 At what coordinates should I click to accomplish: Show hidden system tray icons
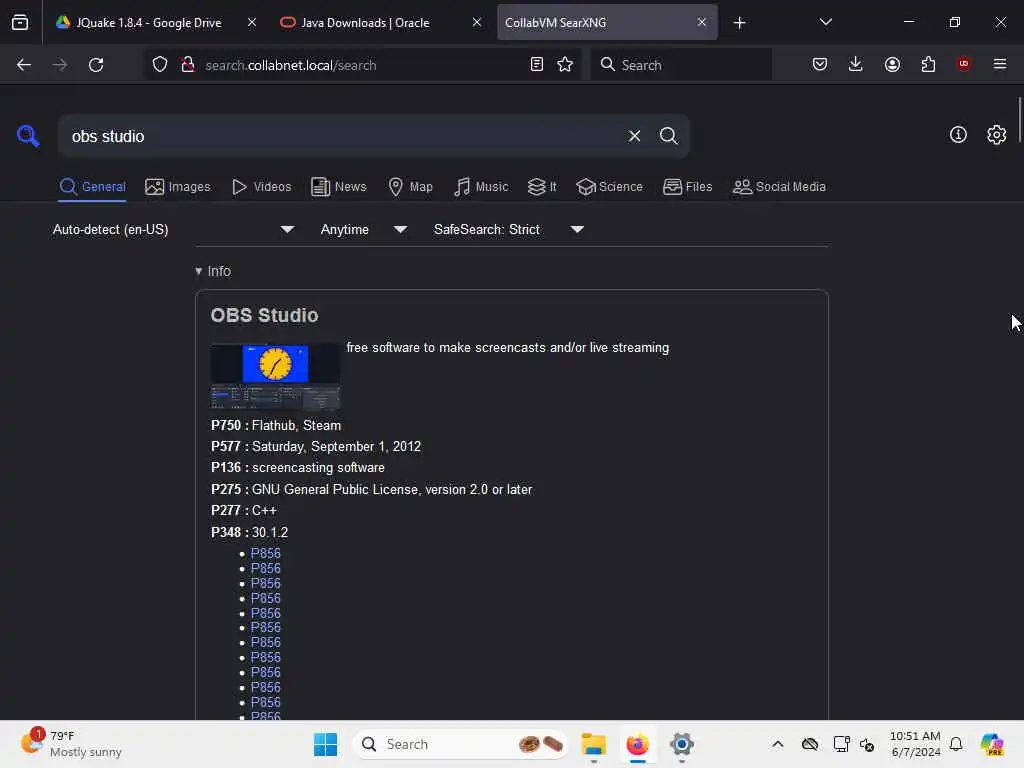point(778,744)
